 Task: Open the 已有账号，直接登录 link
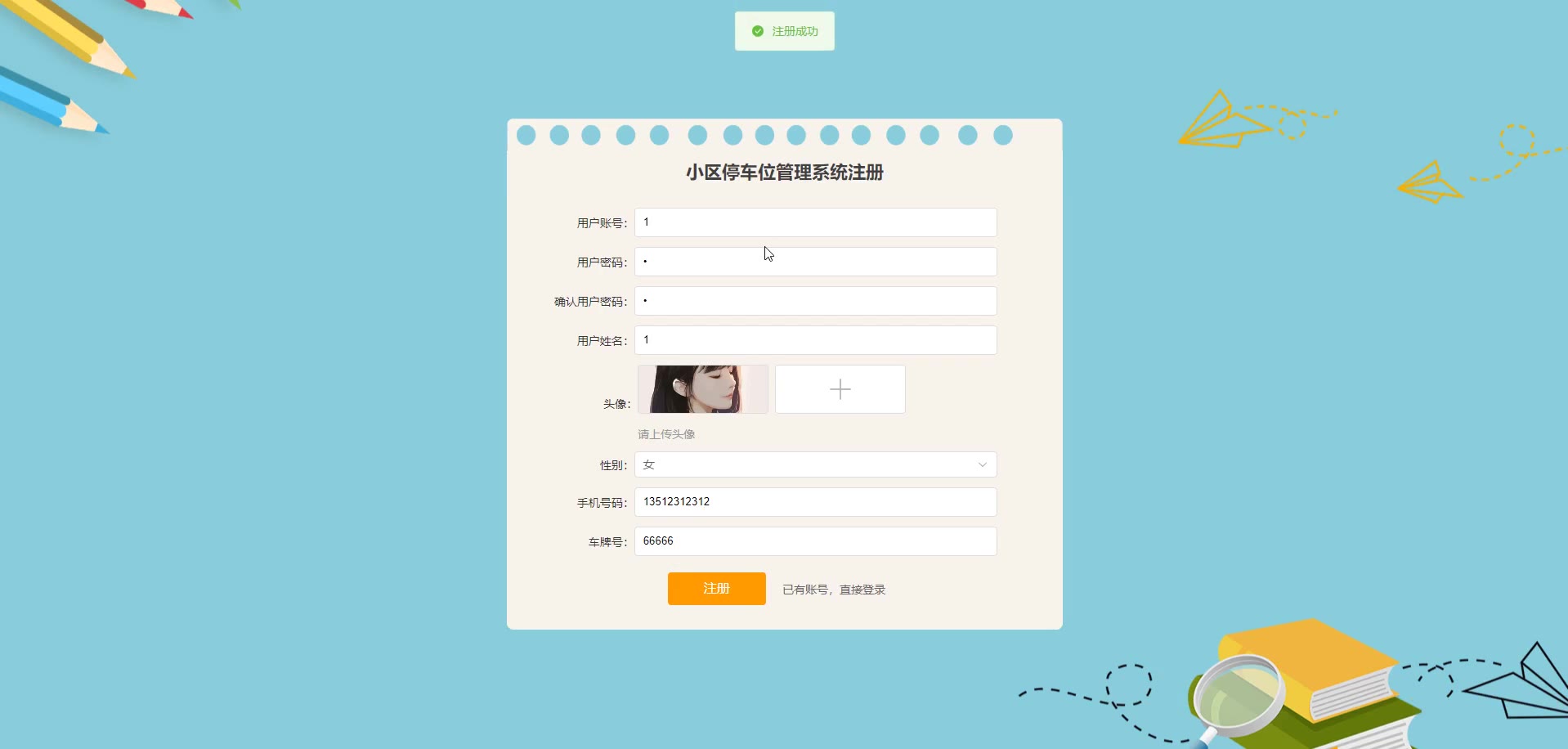coord(834,590)
